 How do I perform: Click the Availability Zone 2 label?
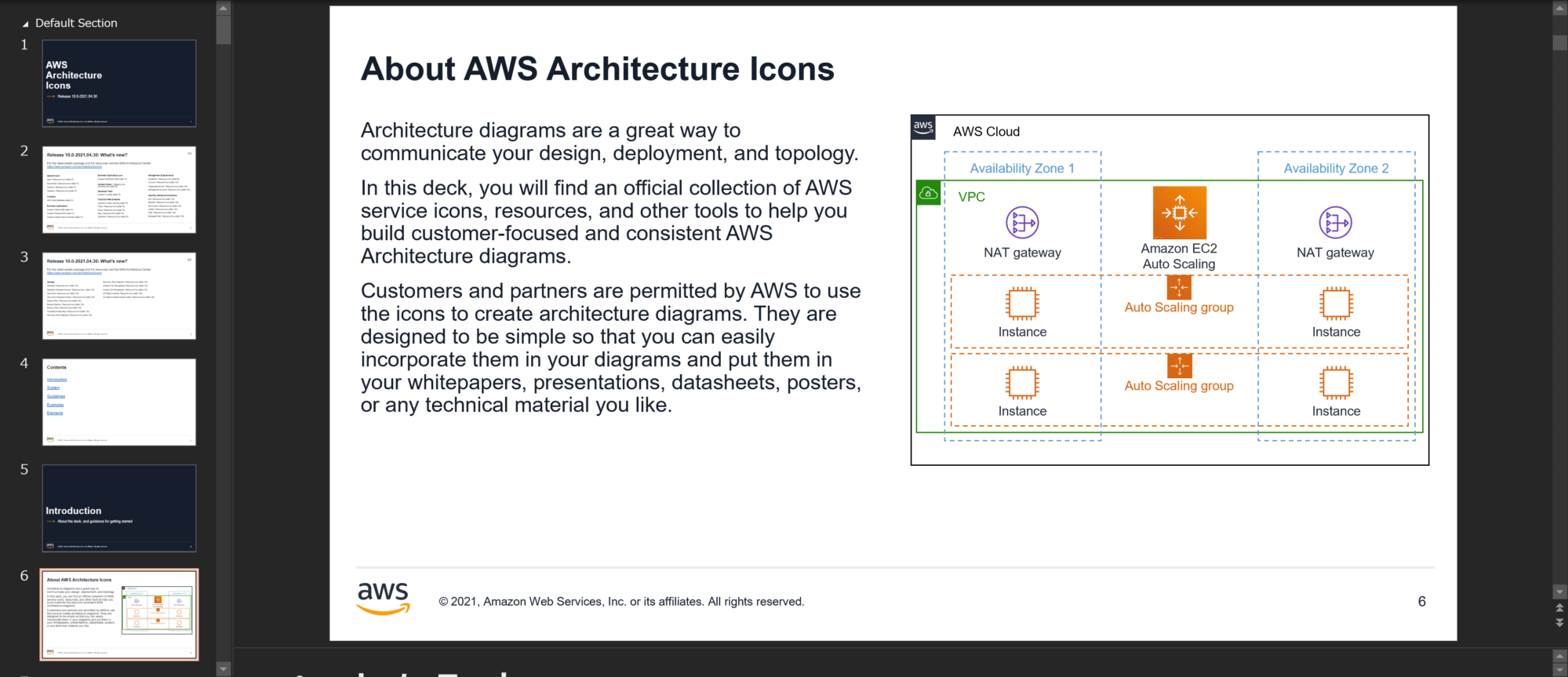tap(1336, 169)
